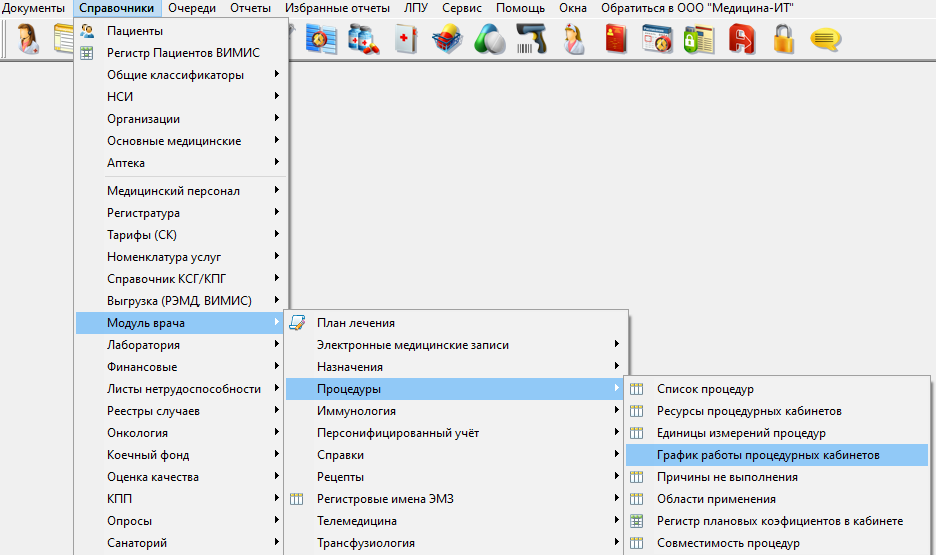Click the yellow padlock toolbar icon

tap(783, 39)
